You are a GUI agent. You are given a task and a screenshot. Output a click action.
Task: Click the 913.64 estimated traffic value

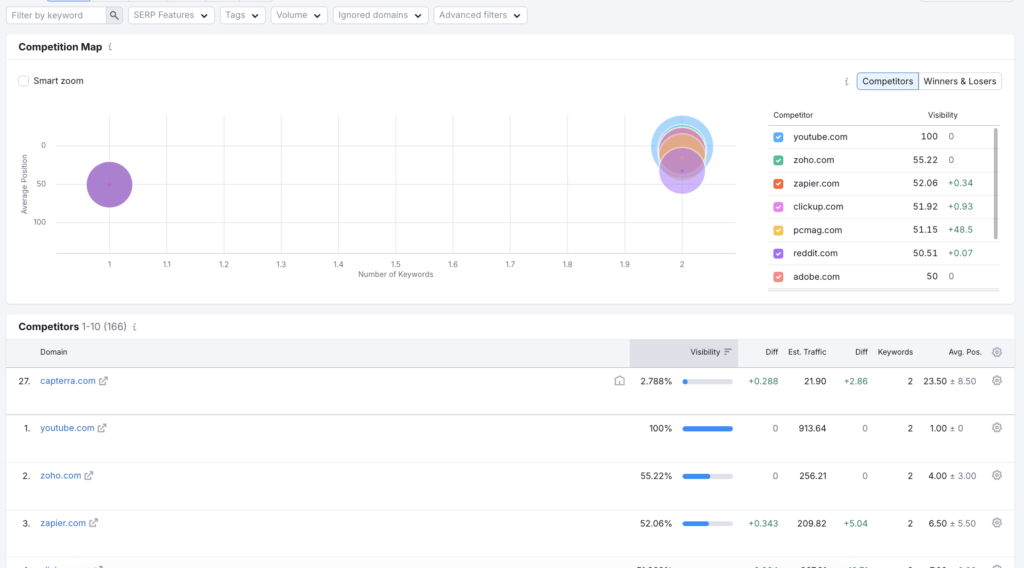pos(812,428)
